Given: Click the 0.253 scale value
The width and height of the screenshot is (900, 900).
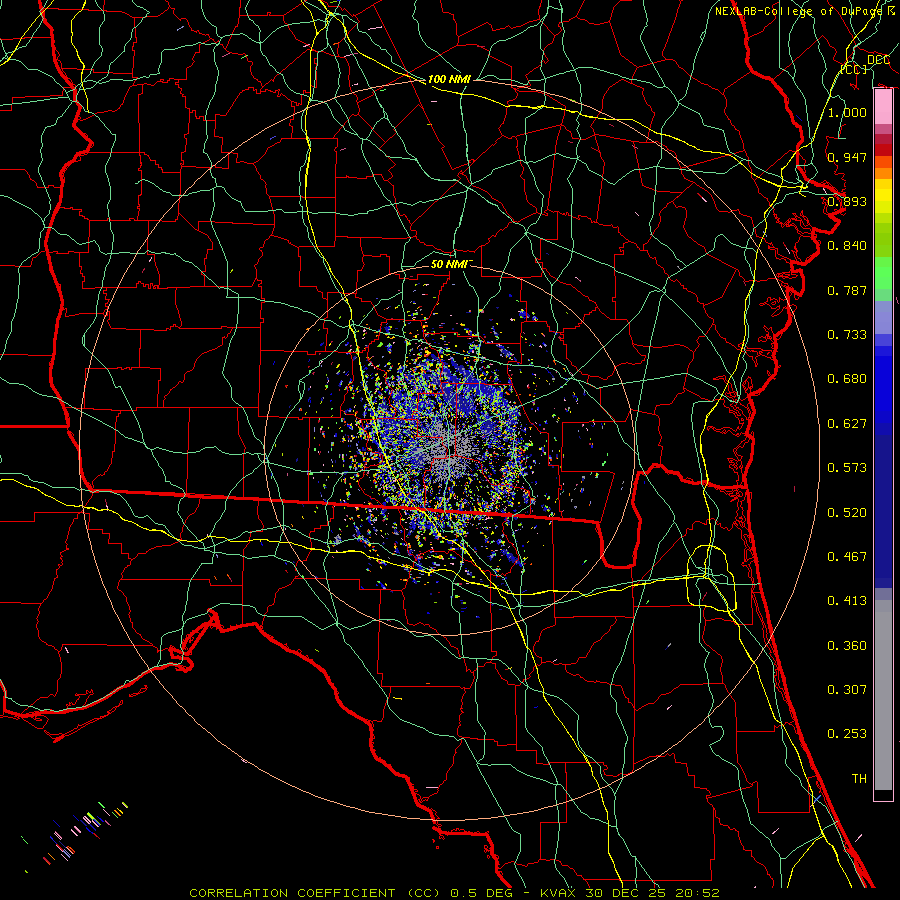Looking at the screenshot, I should tap(847, 734).
